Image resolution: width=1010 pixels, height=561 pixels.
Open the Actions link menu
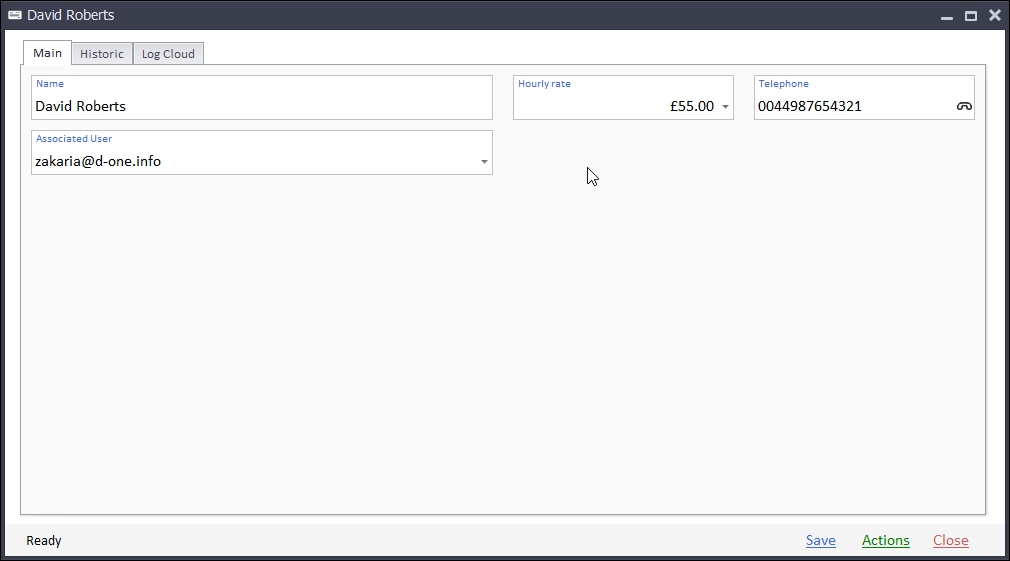(885, 540)
